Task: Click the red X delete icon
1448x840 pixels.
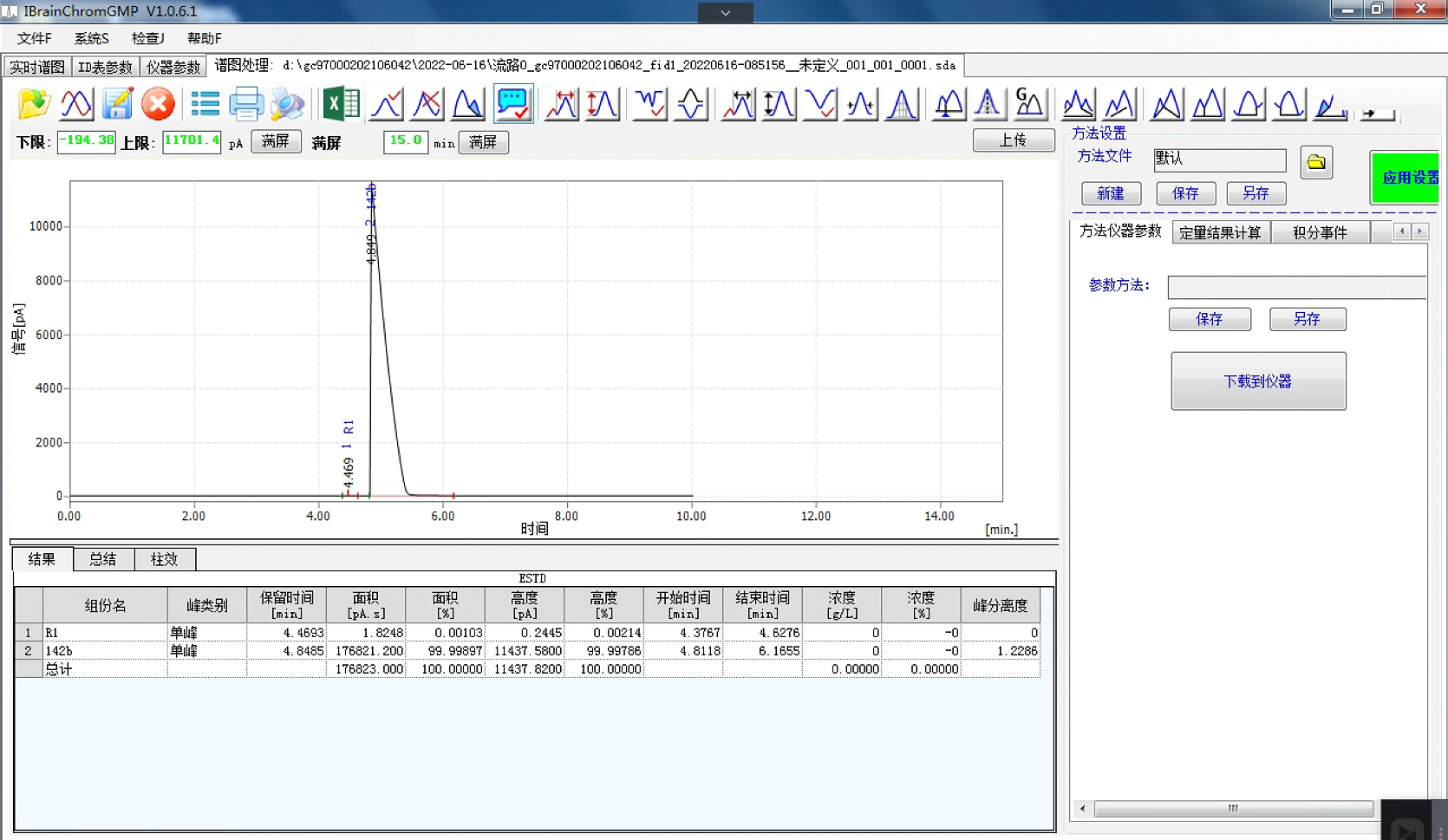Action: (158, 104)
